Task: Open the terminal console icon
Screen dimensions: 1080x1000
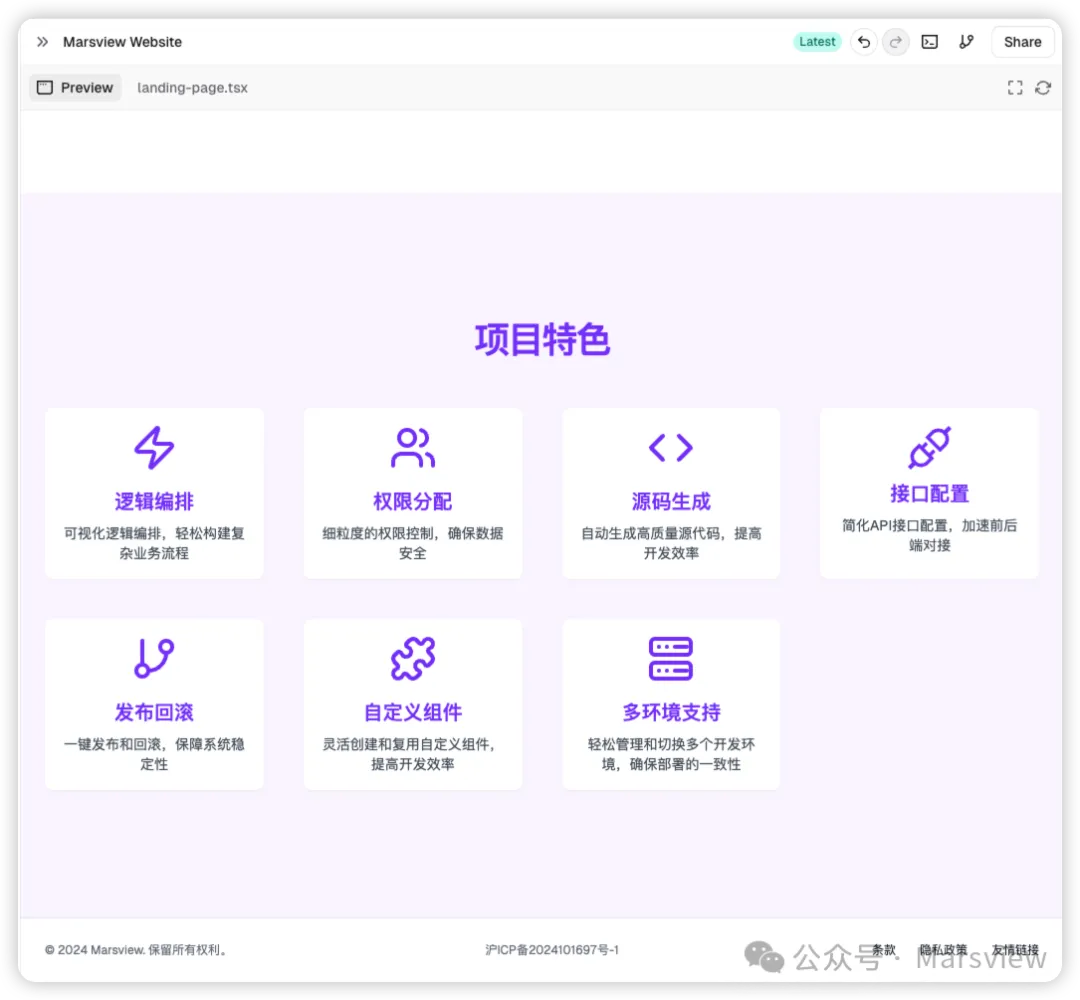Action: pos(930,42)
